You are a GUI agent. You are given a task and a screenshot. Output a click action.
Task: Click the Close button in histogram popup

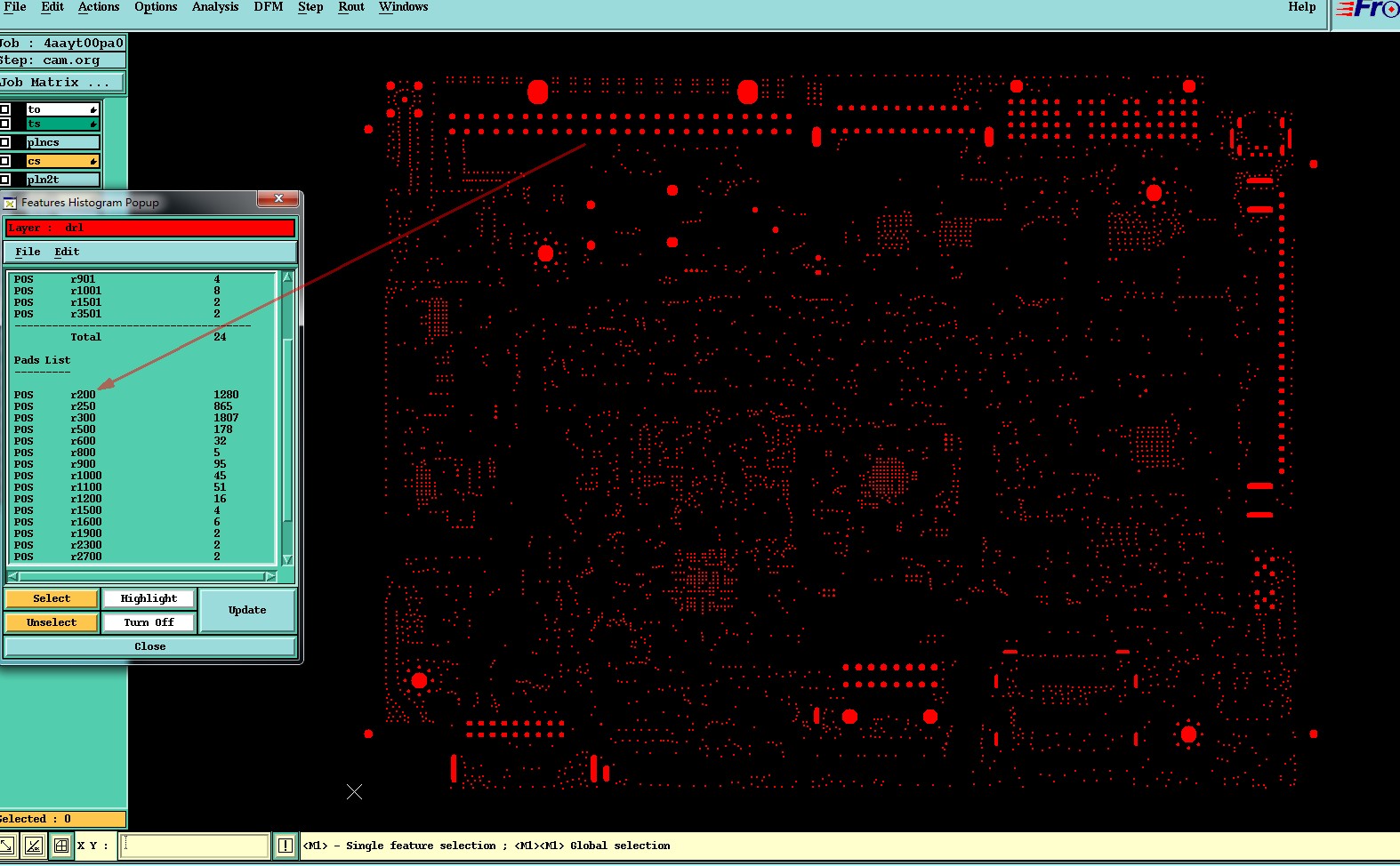click(x=149, y=646)
